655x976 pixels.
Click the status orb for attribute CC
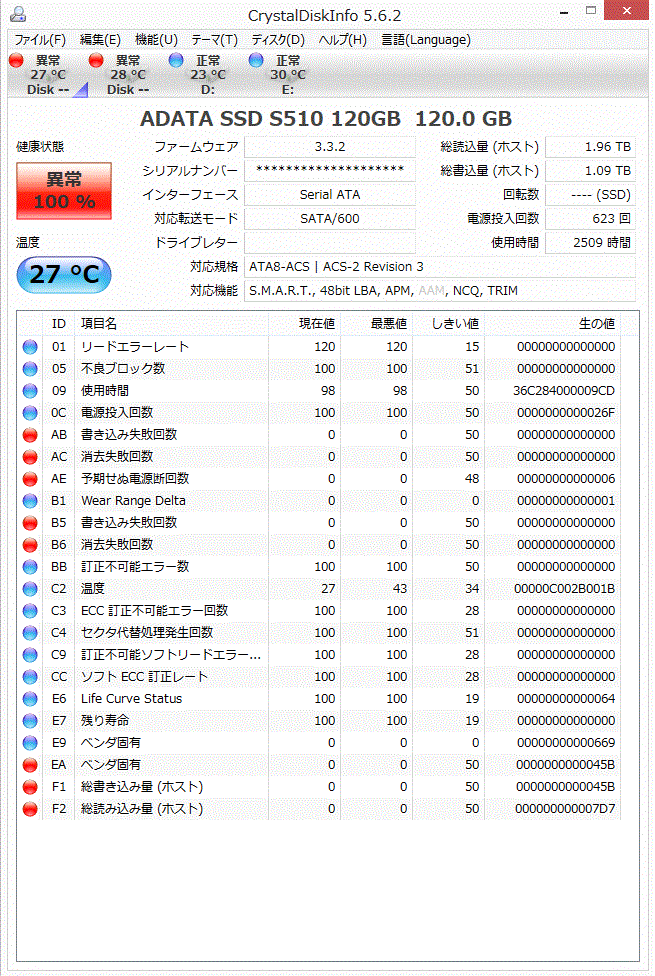click(x=30, y=677)
